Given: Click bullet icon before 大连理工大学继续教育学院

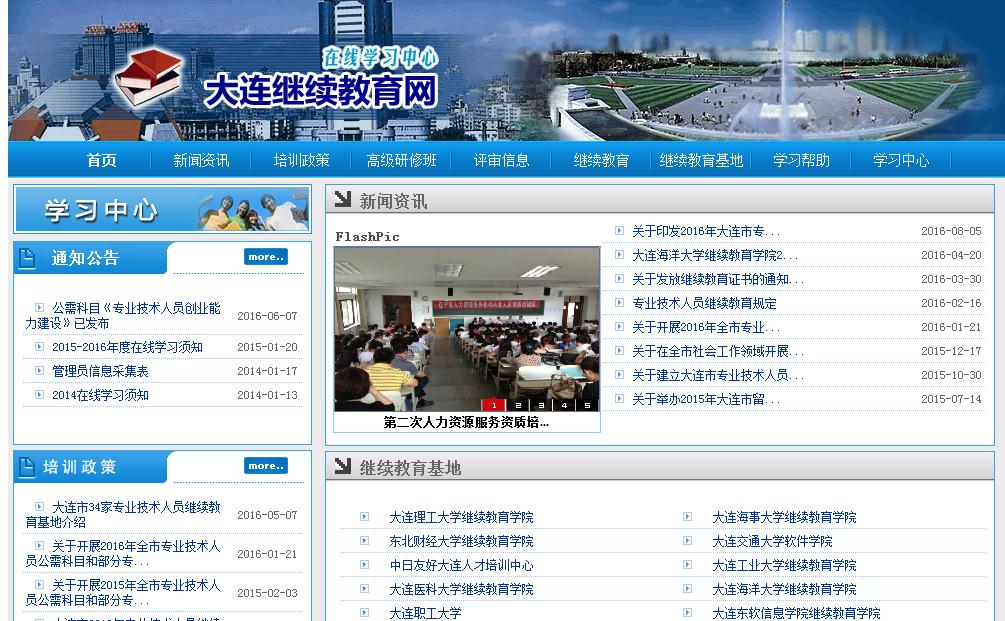Looking at the screenshot, I should pos(365,517).
